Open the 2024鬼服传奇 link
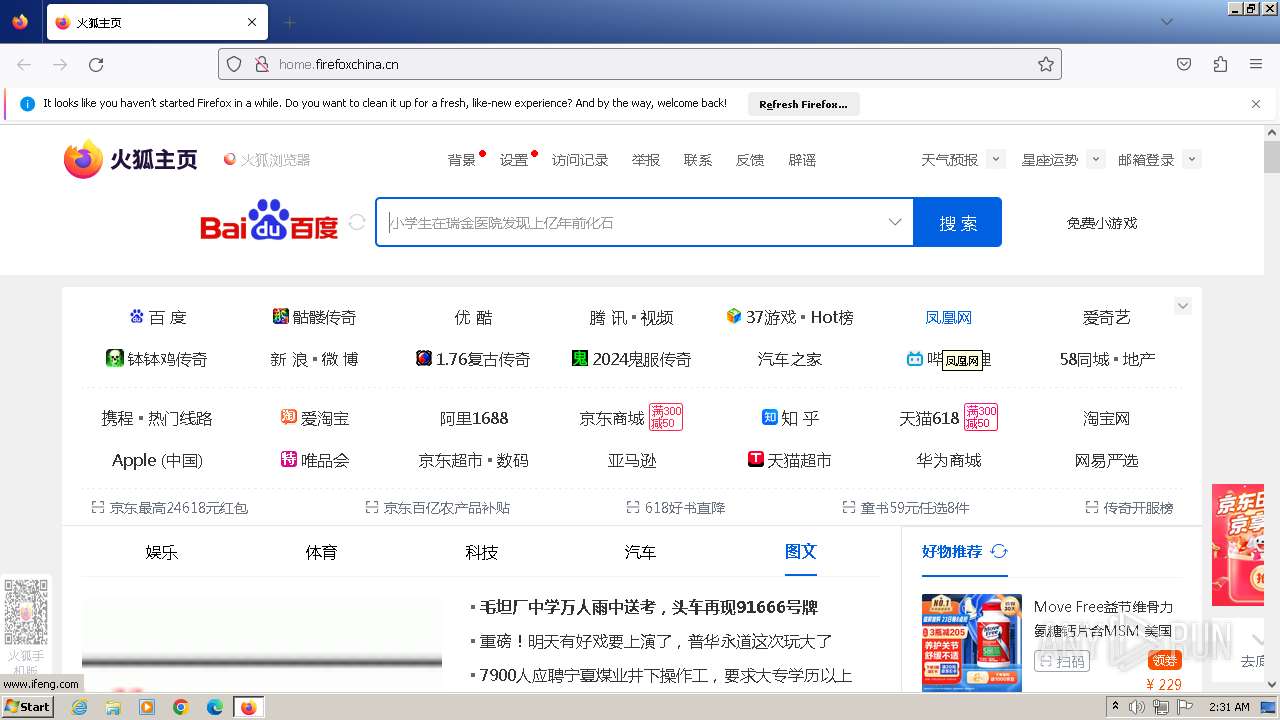This screenshot has width=1280, height=720. [631, 359]
